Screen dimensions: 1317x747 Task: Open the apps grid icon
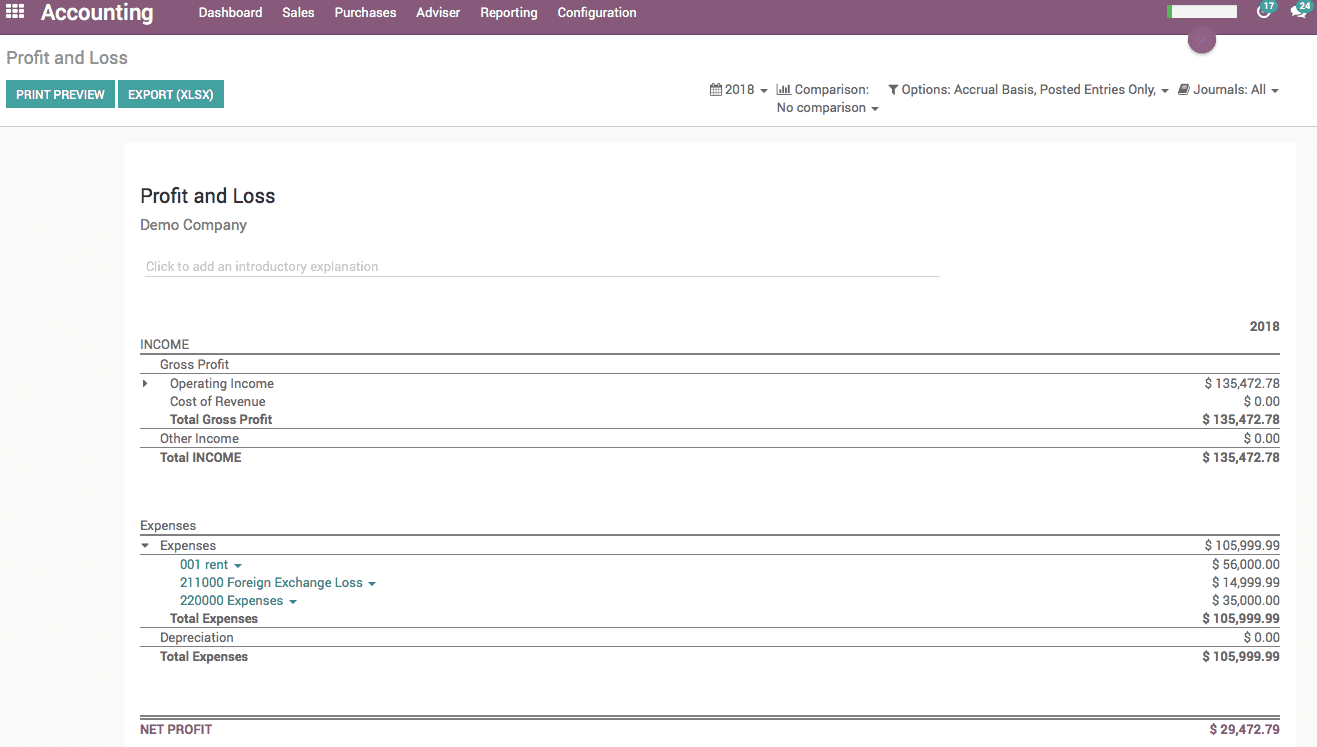click(x=14, y=12)
